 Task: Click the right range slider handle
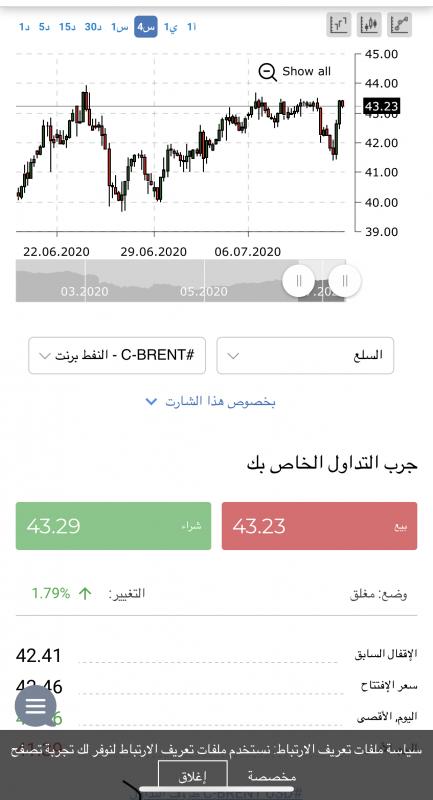pos(345,281)
